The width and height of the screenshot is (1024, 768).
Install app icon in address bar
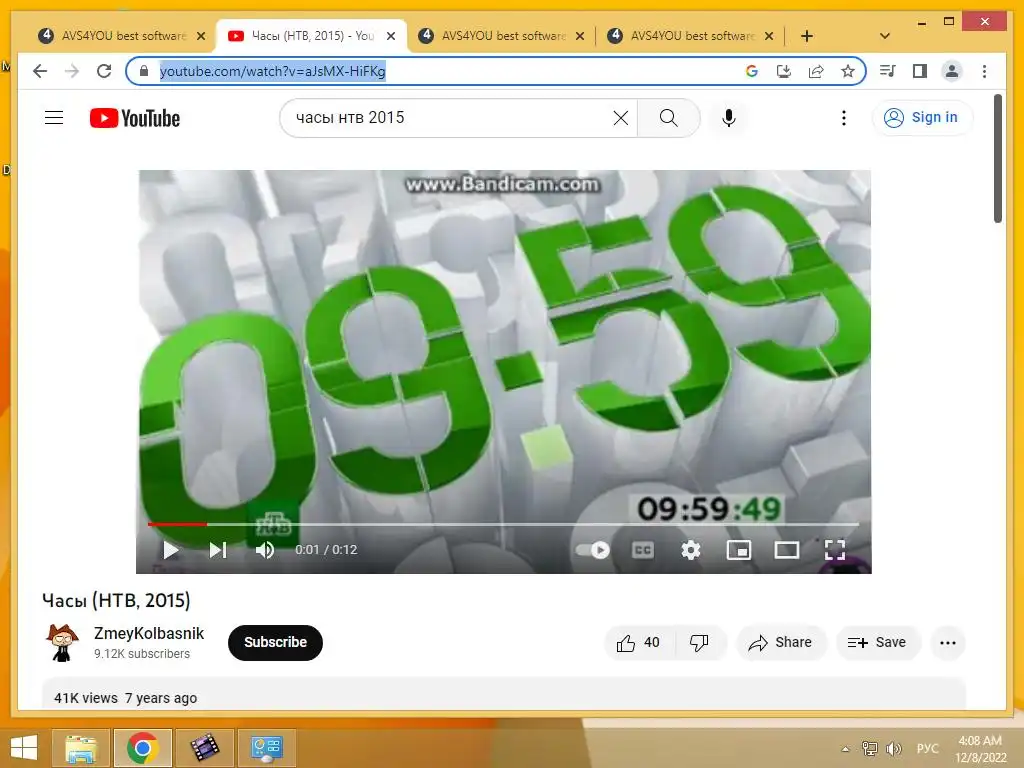pyautogui.click(x=784, y=71)
